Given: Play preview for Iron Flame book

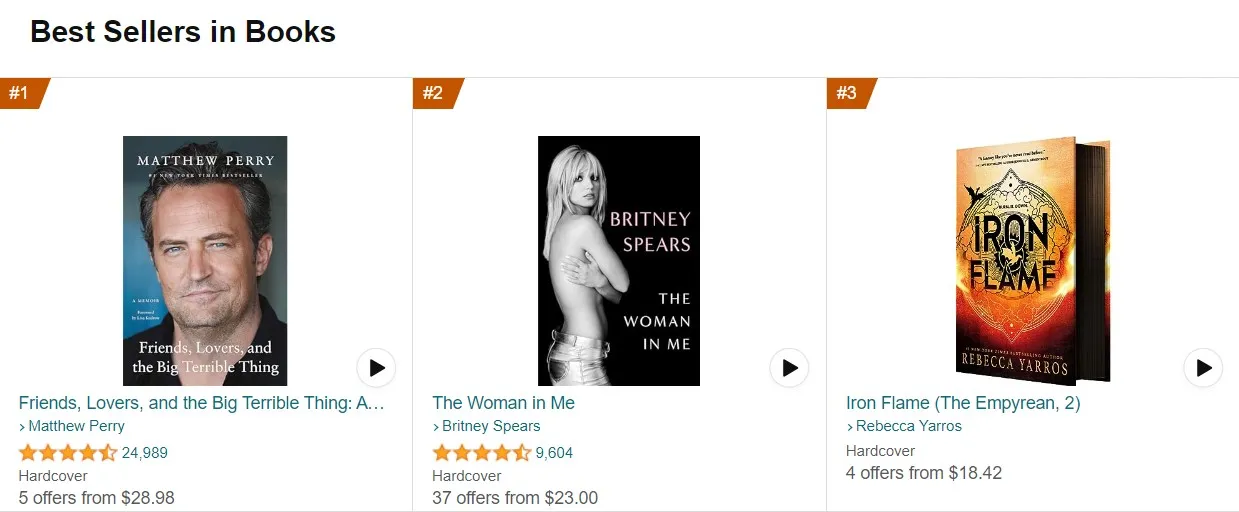Looking at the screenshot, I should point(1203,368).
